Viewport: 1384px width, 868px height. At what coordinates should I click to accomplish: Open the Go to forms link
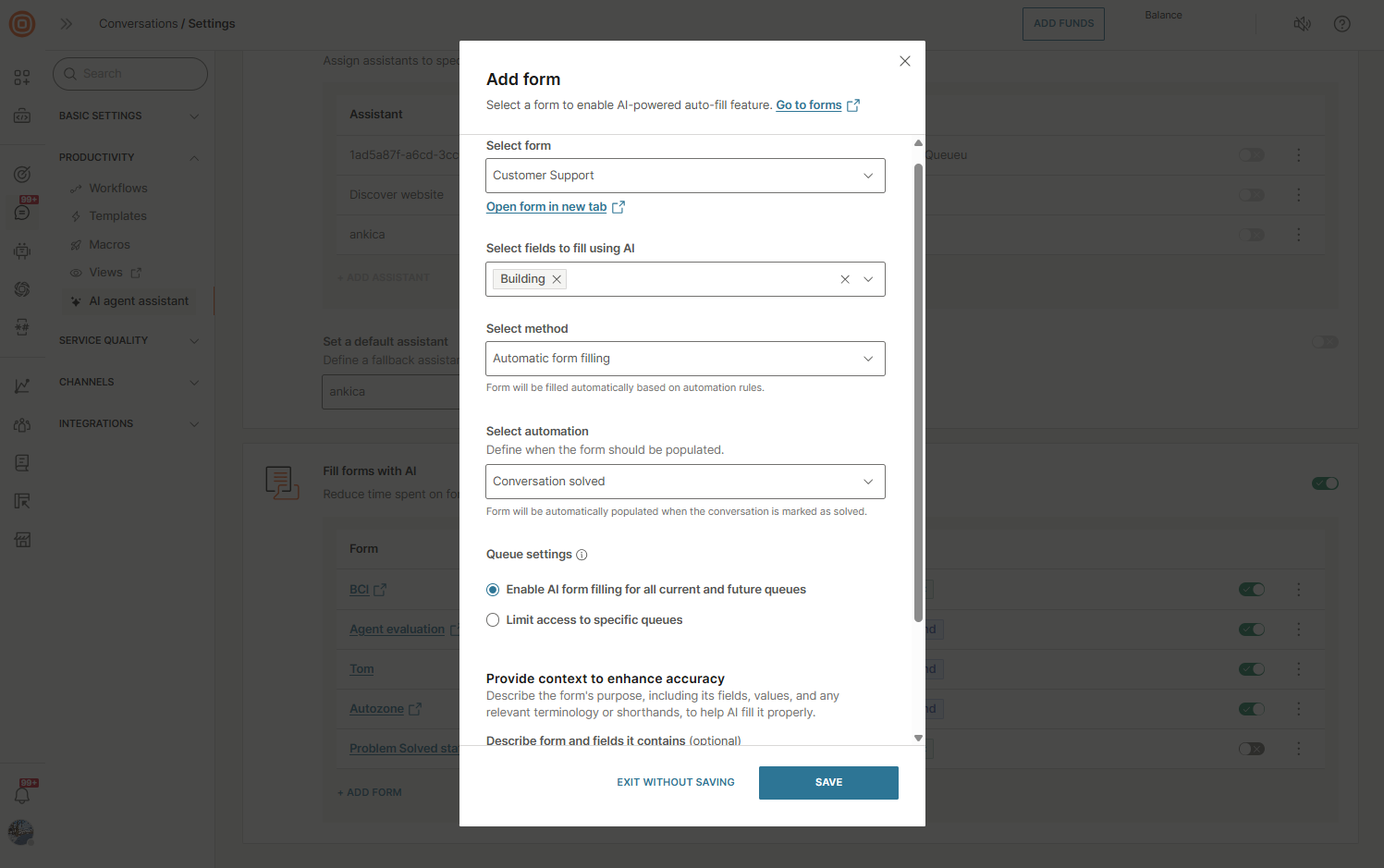click(x=810, y=104)
